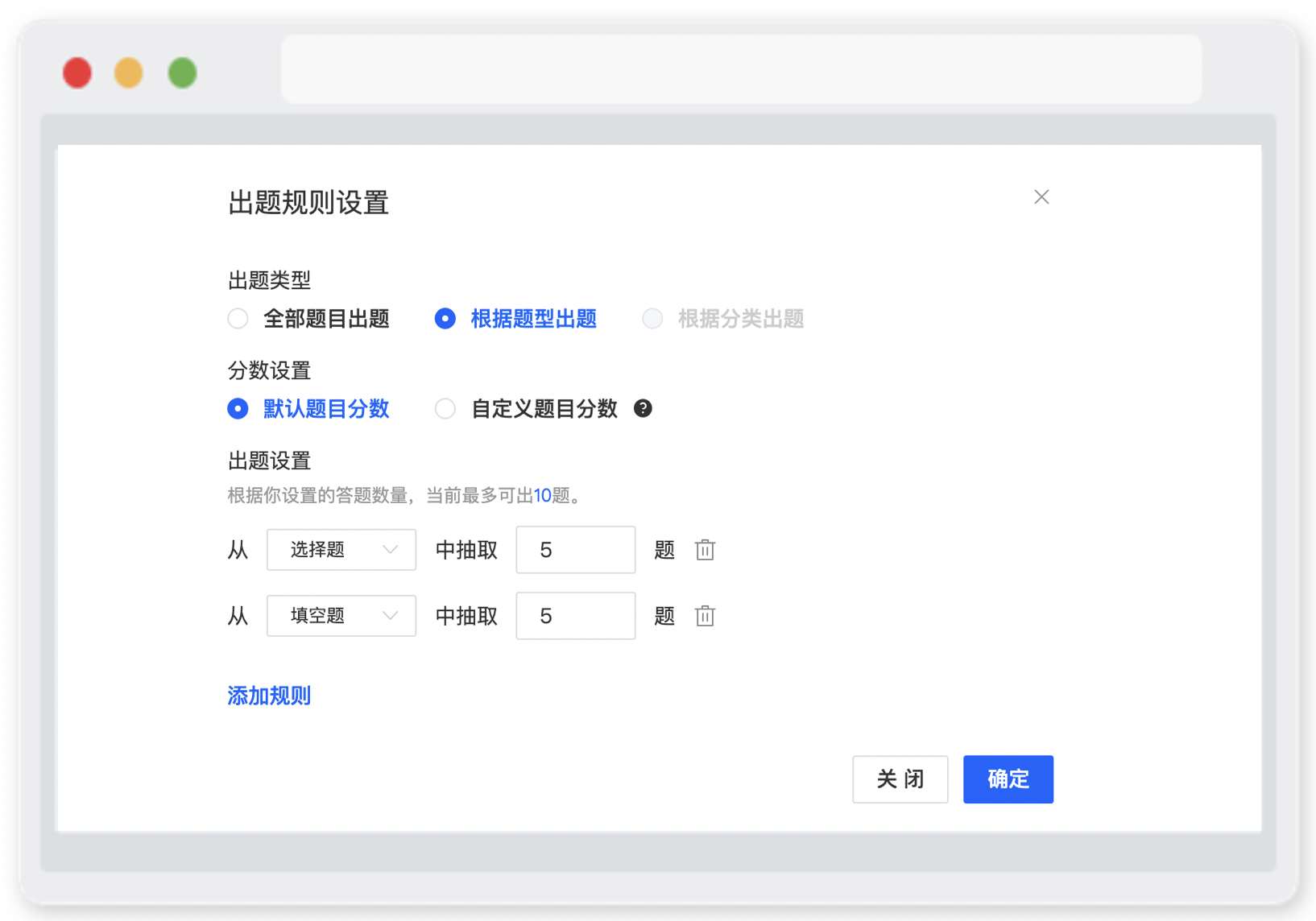The height and width of the screenshot is (921, 1316).
Task: Click the green maximize dot
Action: pos(183,72)
